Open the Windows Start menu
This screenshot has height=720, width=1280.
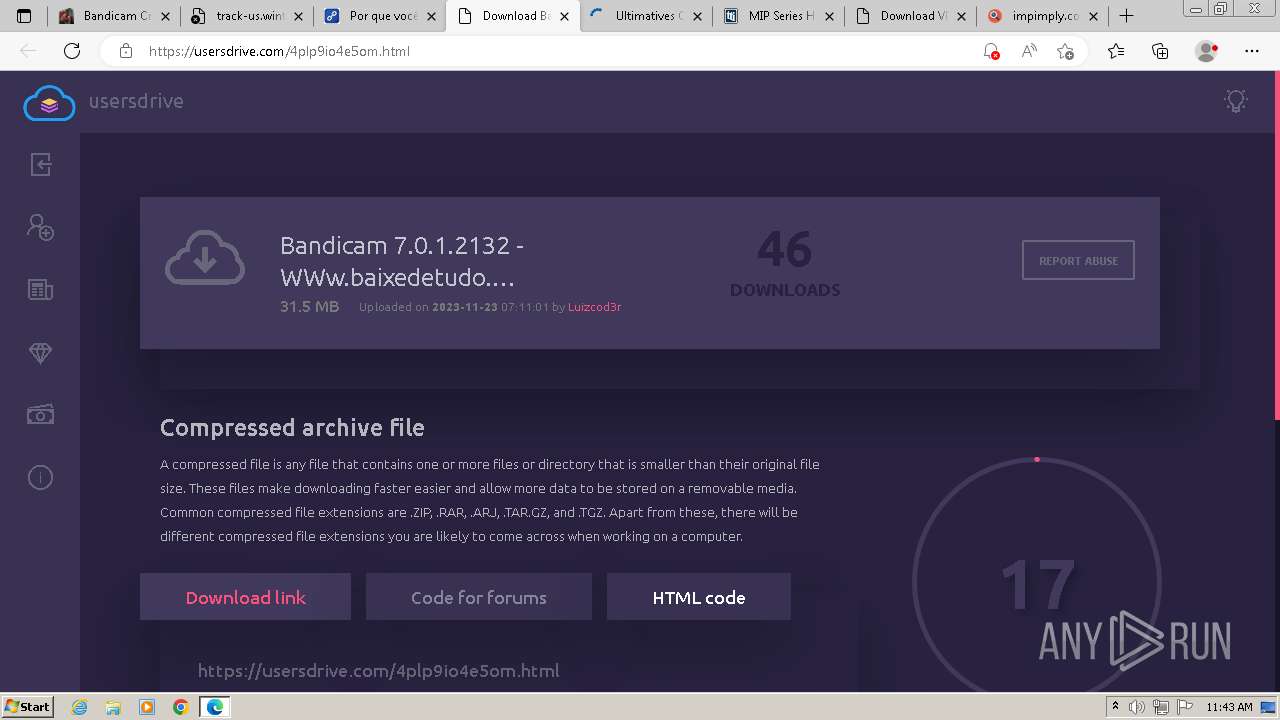click(x=27, y=707)
